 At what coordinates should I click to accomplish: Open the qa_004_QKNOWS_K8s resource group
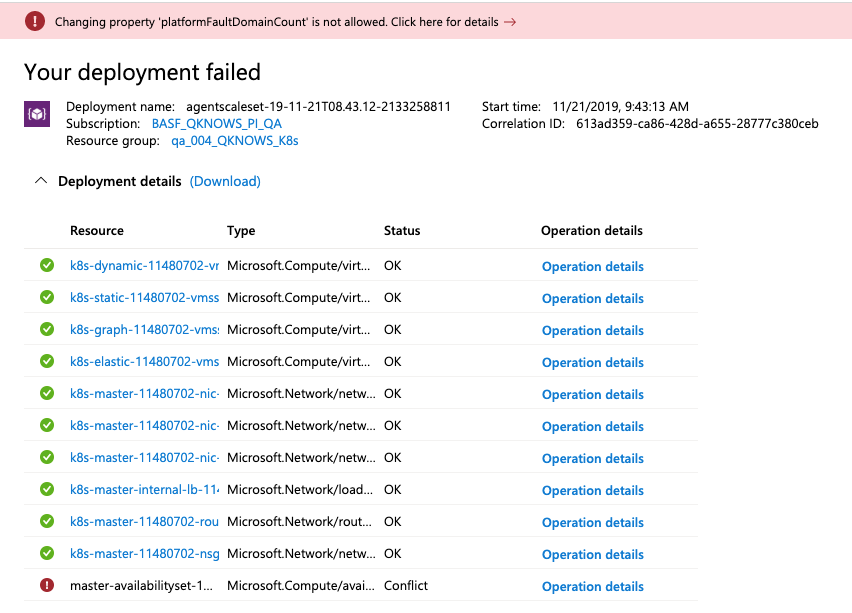pos(235,141)
